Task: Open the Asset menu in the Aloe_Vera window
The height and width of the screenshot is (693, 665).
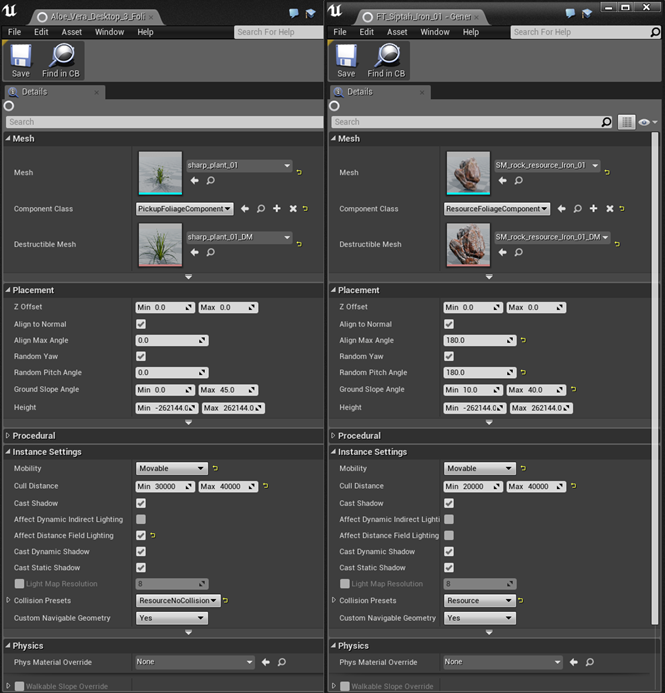Action: [x=71, y=32]
